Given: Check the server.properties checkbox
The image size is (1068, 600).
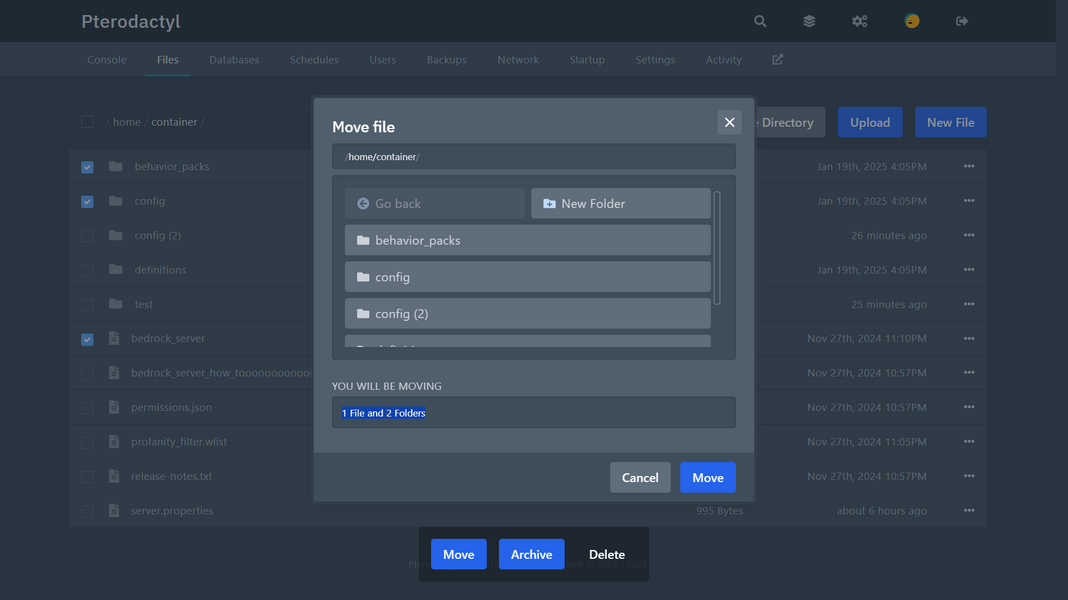Looking at the screenshot, I should point(87,511).
